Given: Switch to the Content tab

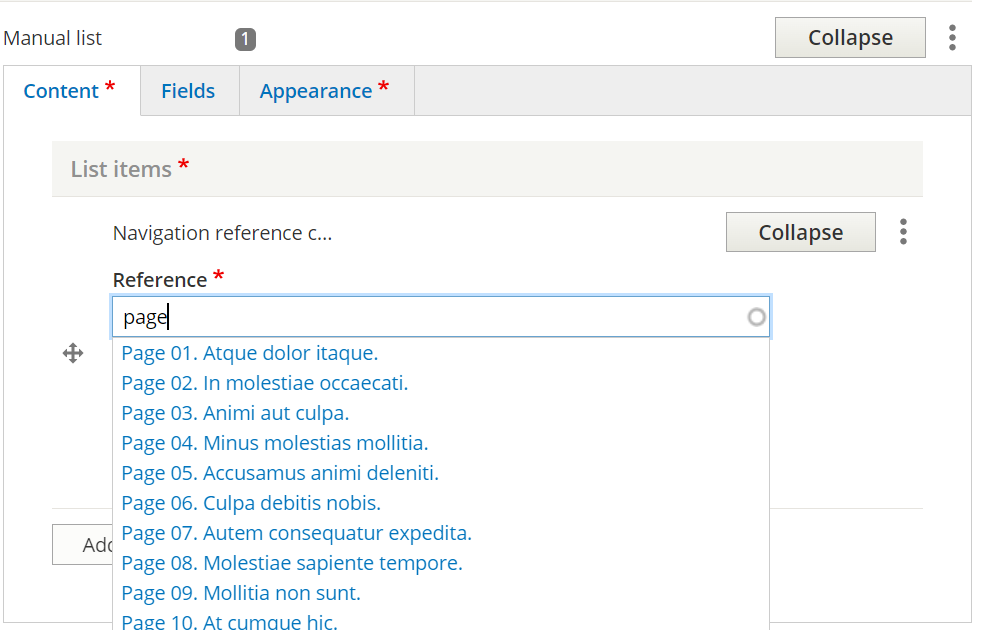Looking at the screenshot, I should click(x=69, y=91).
